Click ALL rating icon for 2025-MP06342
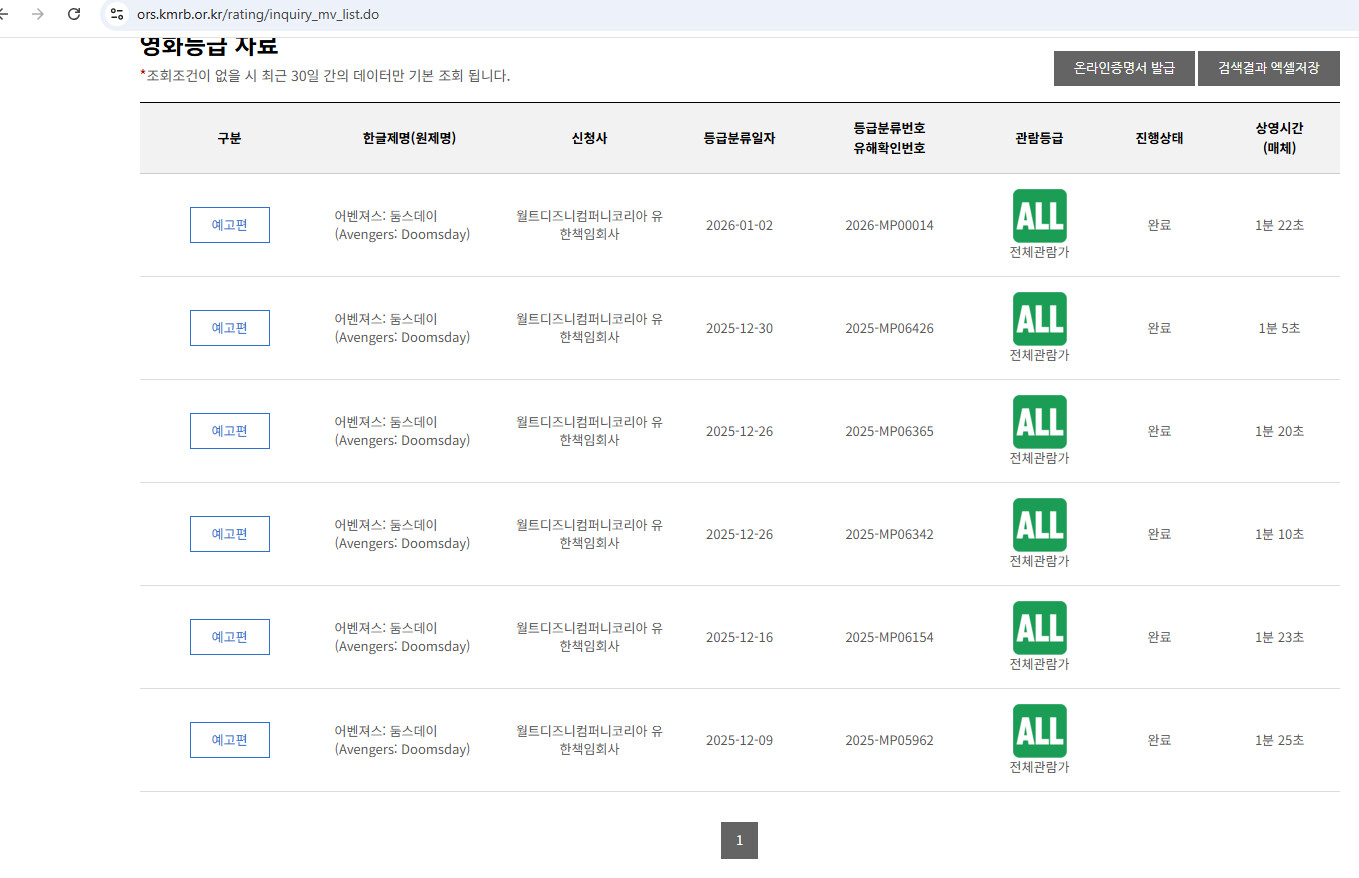The width and height of the screenshot is (1359, 878). pyautogui.click(x=1039, y=524)
